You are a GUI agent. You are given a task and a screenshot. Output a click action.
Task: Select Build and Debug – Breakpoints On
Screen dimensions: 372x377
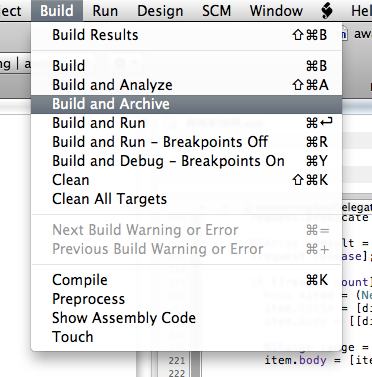187,161
